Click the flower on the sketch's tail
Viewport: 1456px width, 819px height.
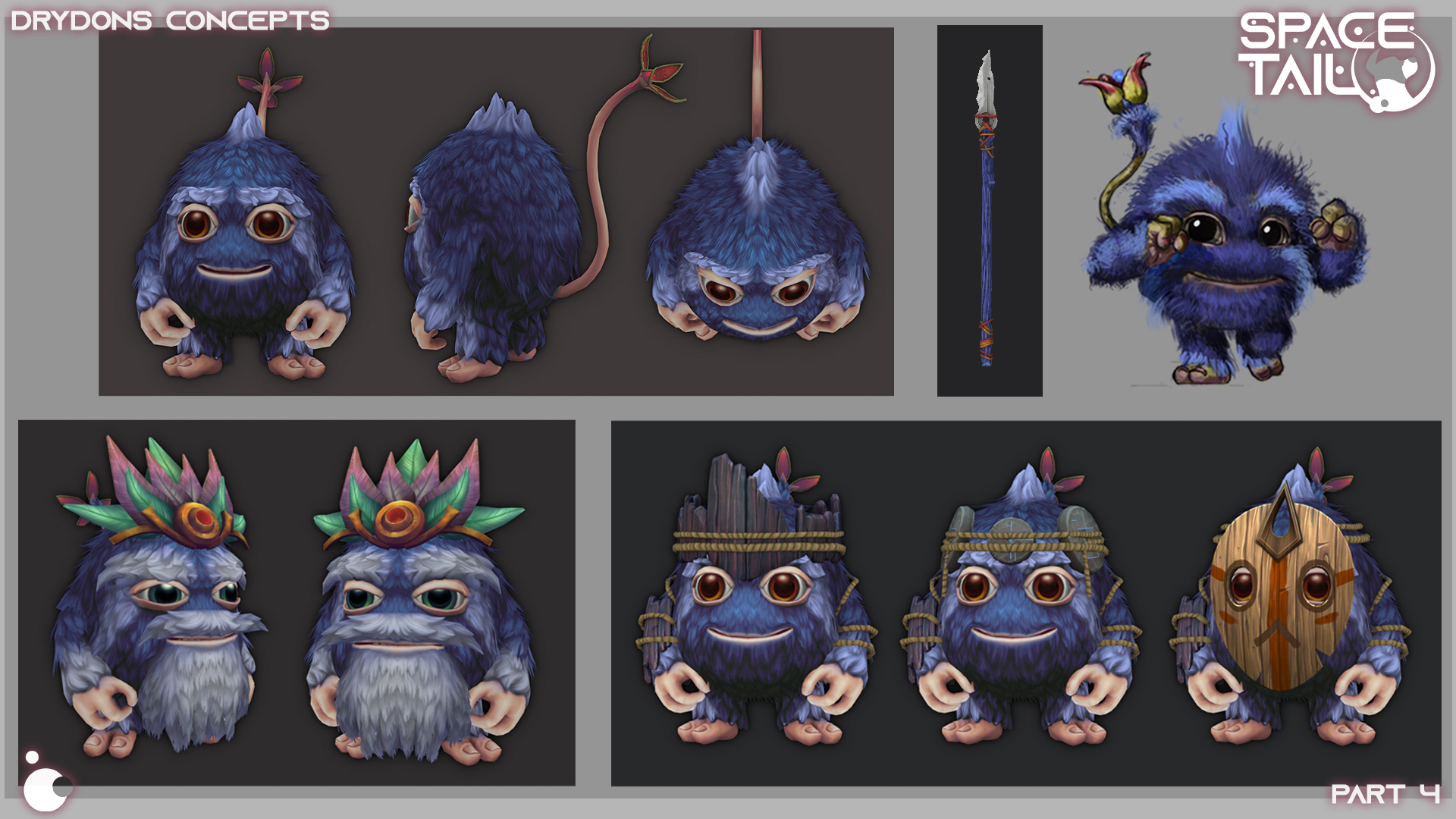[x=1116, y=82]
